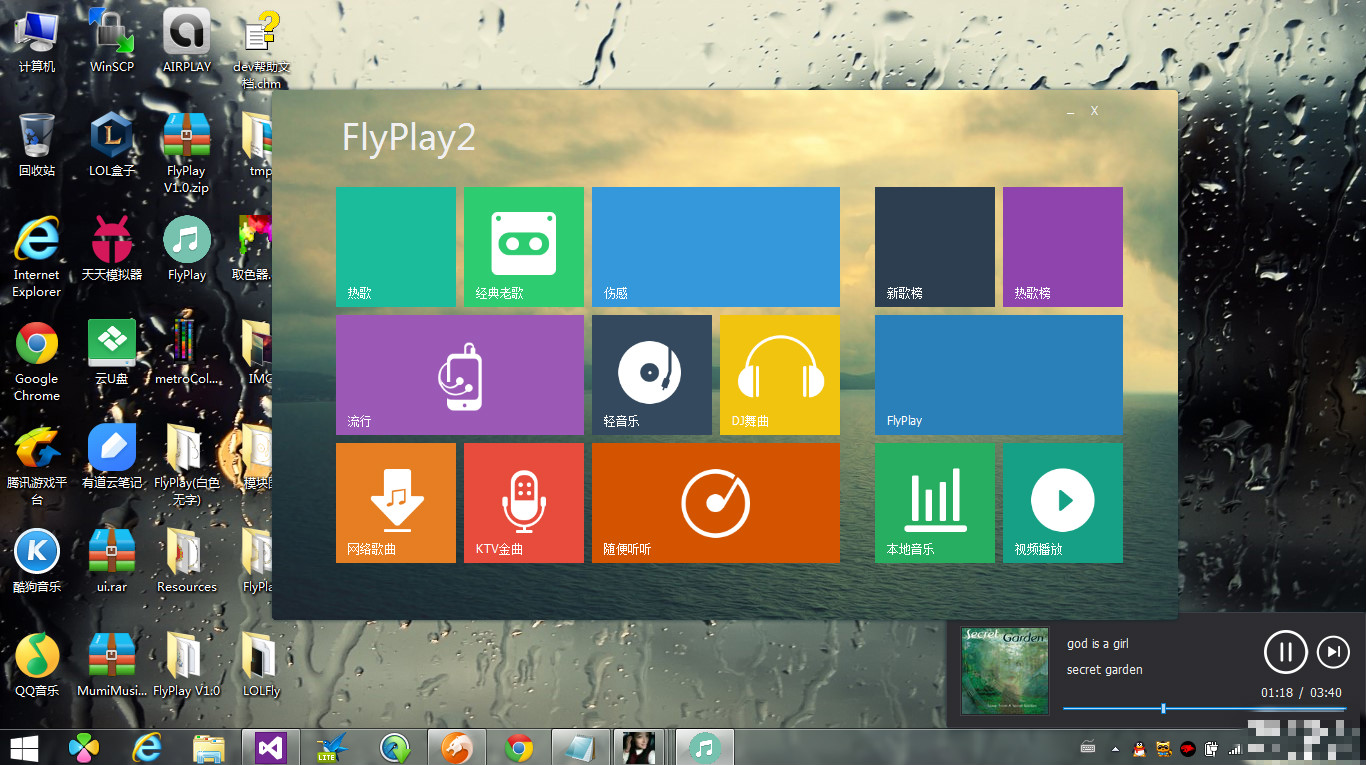
Task: Click the FlyPlay2 title text
Action: tap(408, 137)
